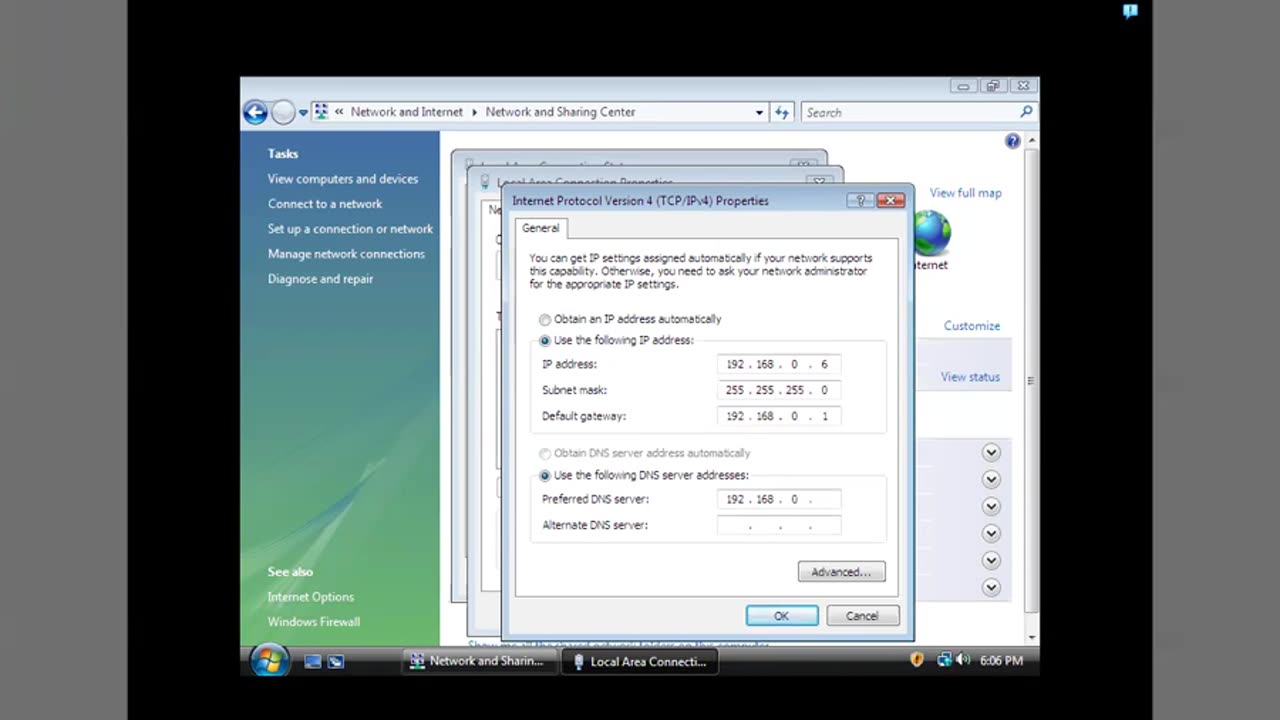Click the View status link
The image size is (1280, 720).
point(970,377)
